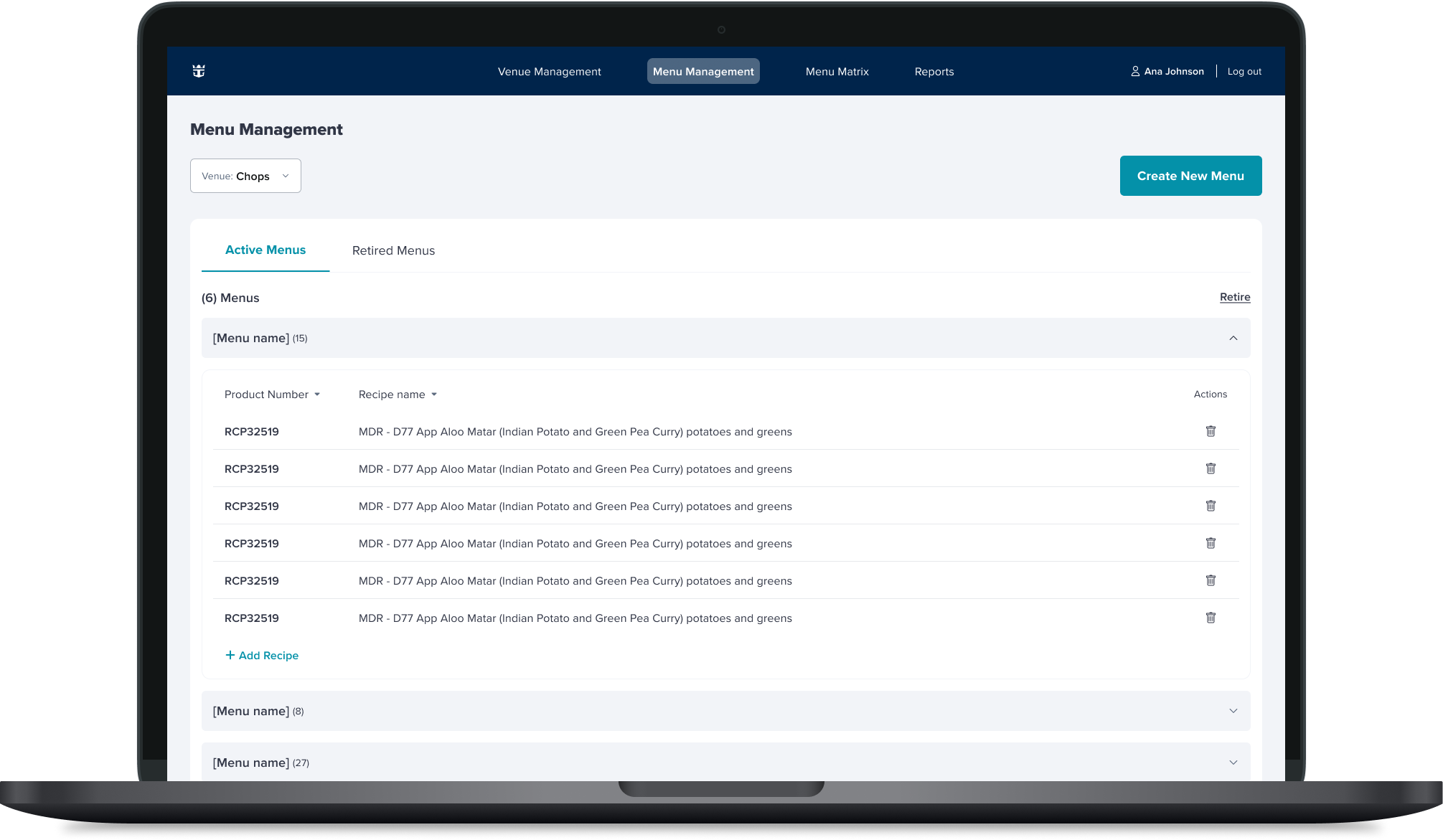Image resolution: width=1443 pixels, height=840 pixels.
Task: Click trash icon in last recipe row
Action: [1210, 618]
